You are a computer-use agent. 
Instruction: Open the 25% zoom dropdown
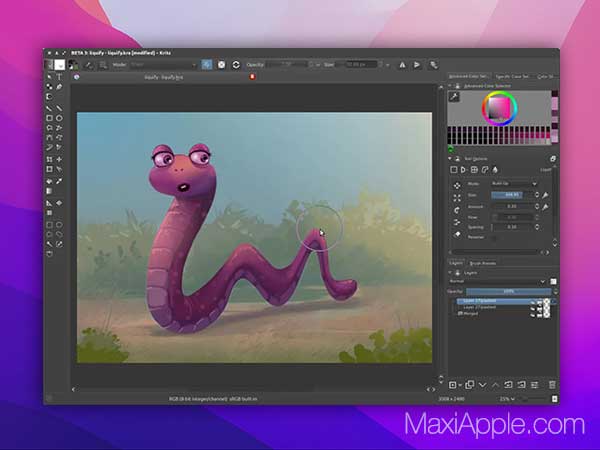[507, 399]
